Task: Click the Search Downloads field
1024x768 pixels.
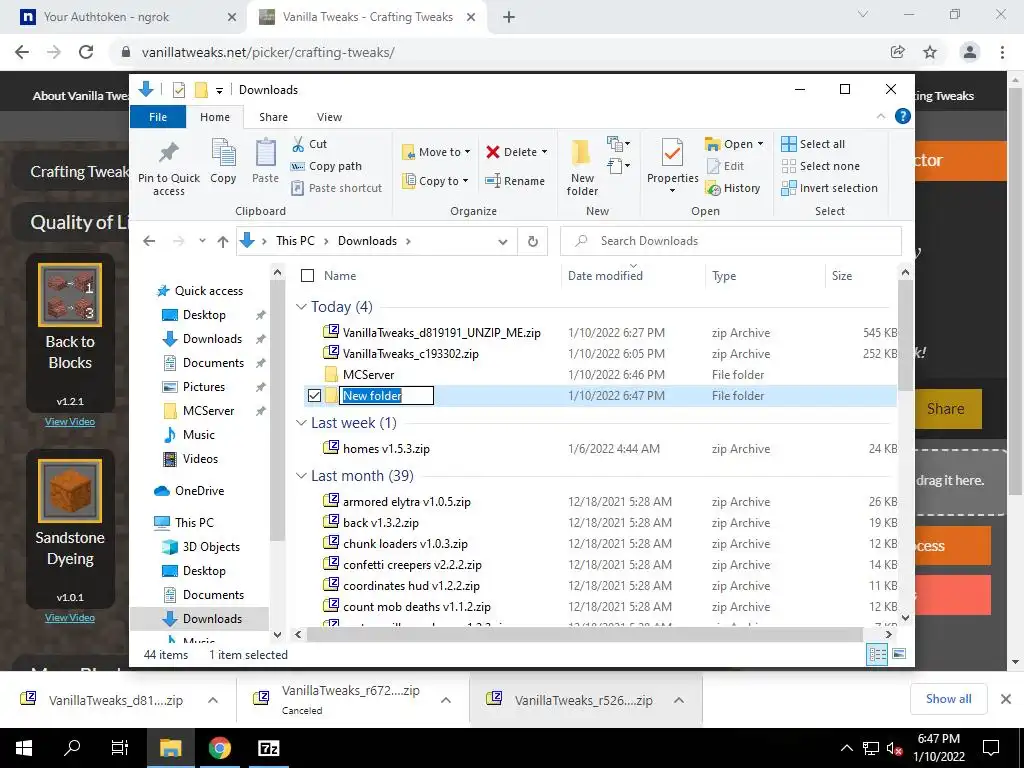Action: coord(731,241)
